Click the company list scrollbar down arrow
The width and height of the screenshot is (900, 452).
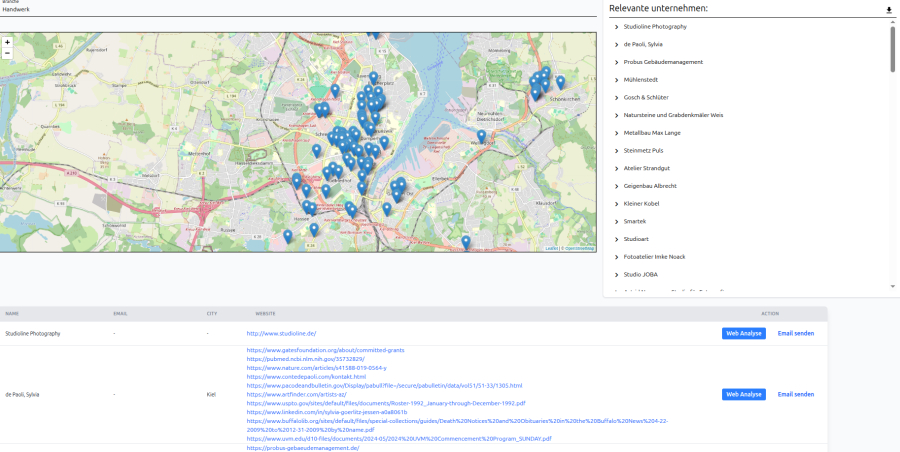pyautogui.click(x=893, y=287)
